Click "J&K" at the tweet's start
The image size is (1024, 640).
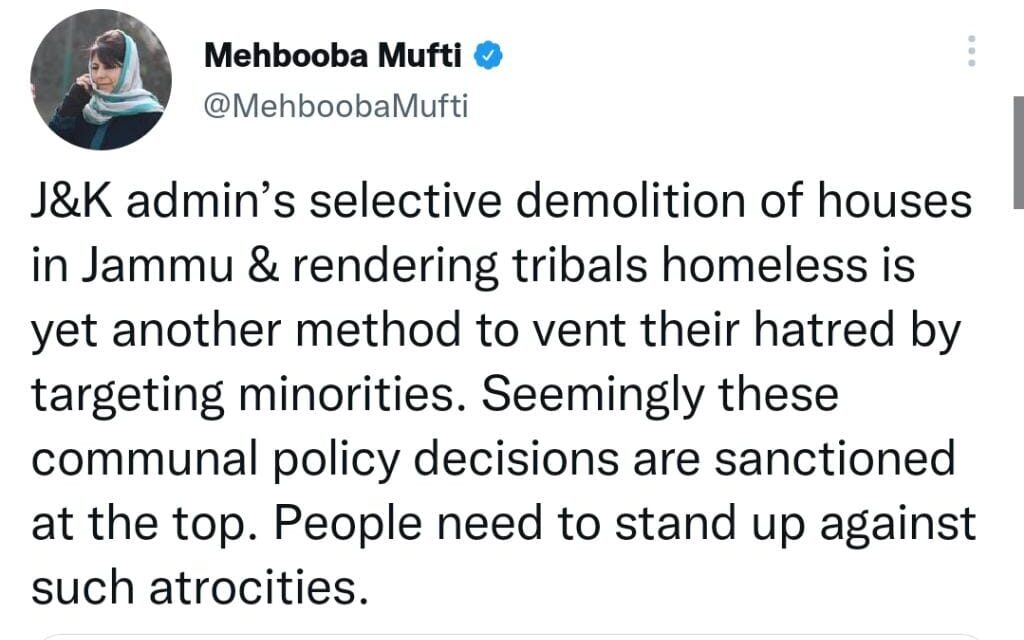point(72,202)
